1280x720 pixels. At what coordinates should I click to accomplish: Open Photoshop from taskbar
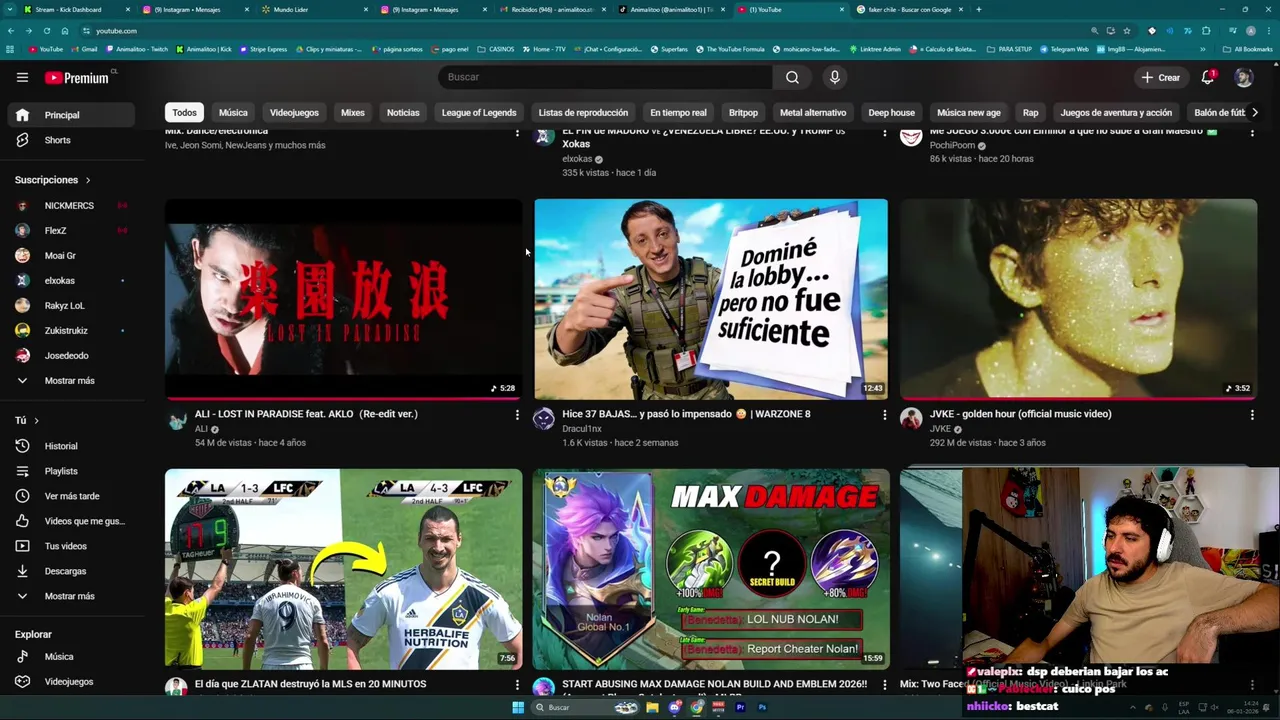click(x=762, y=707)
